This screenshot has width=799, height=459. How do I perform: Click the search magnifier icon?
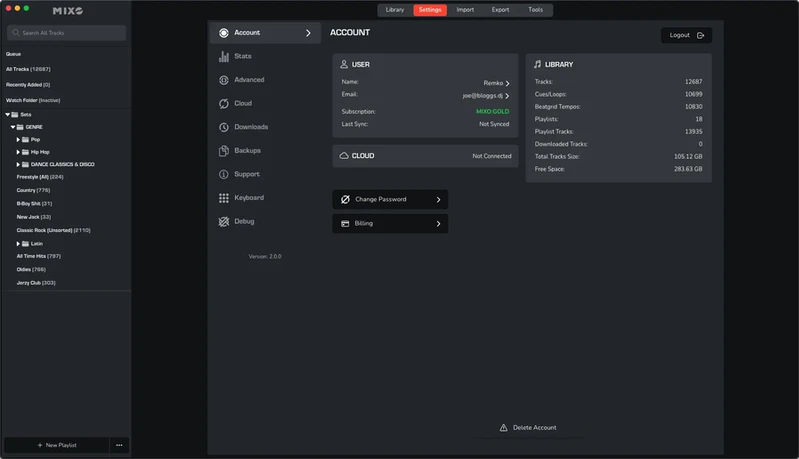pyautogui.click(x=16, y=33)
